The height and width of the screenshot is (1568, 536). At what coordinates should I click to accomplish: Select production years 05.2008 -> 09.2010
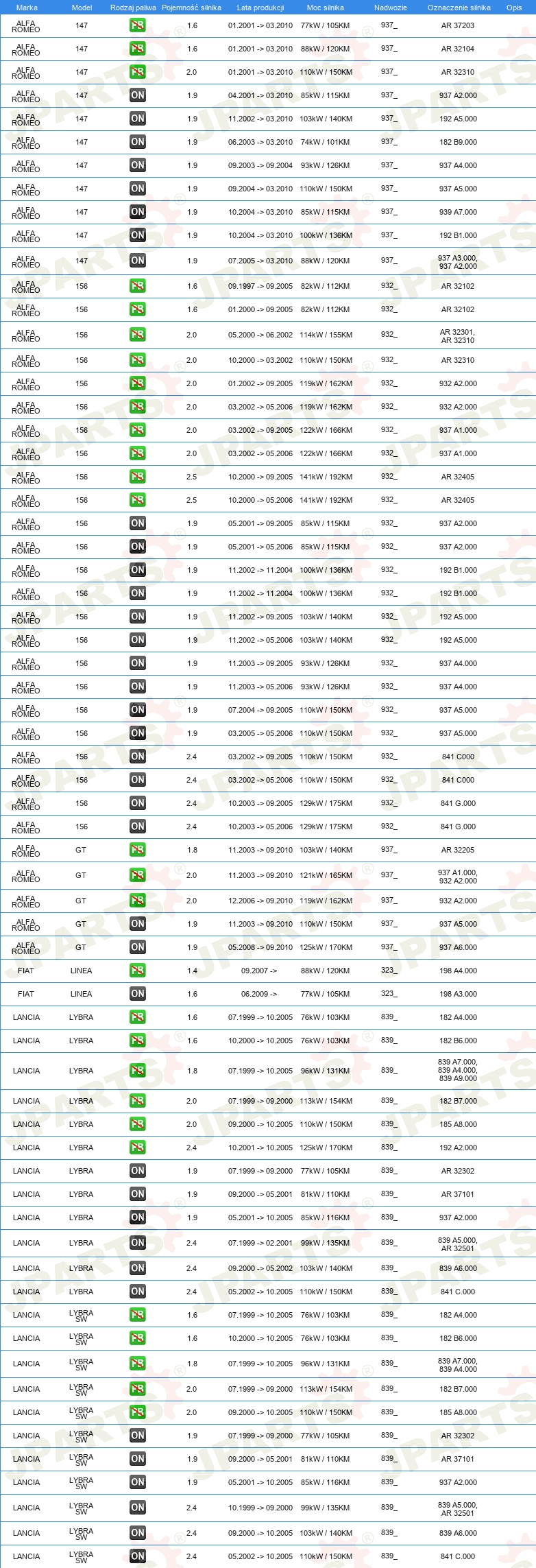[x=260, y=947]
